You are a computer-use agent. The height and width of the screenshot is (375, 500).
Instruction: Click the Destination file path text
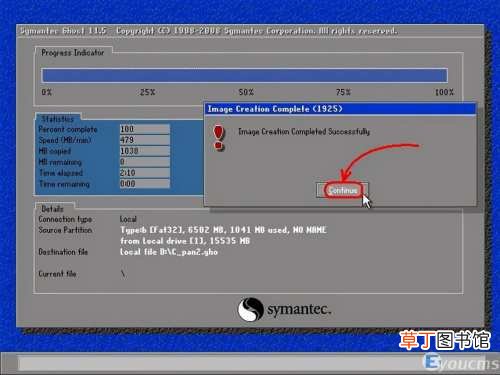tap(169, 252)
